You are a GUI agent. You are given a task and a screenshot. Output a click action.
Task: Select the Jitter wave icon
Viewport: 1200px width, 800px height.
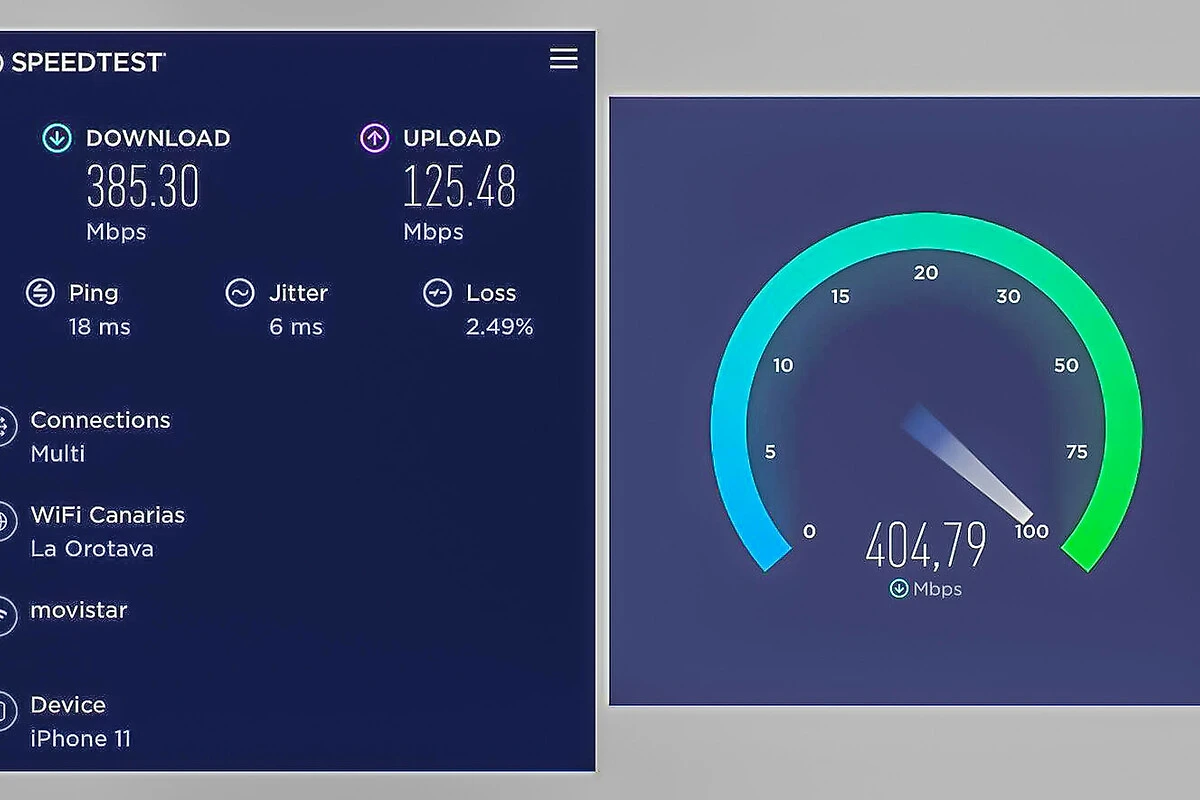(239, 293)
